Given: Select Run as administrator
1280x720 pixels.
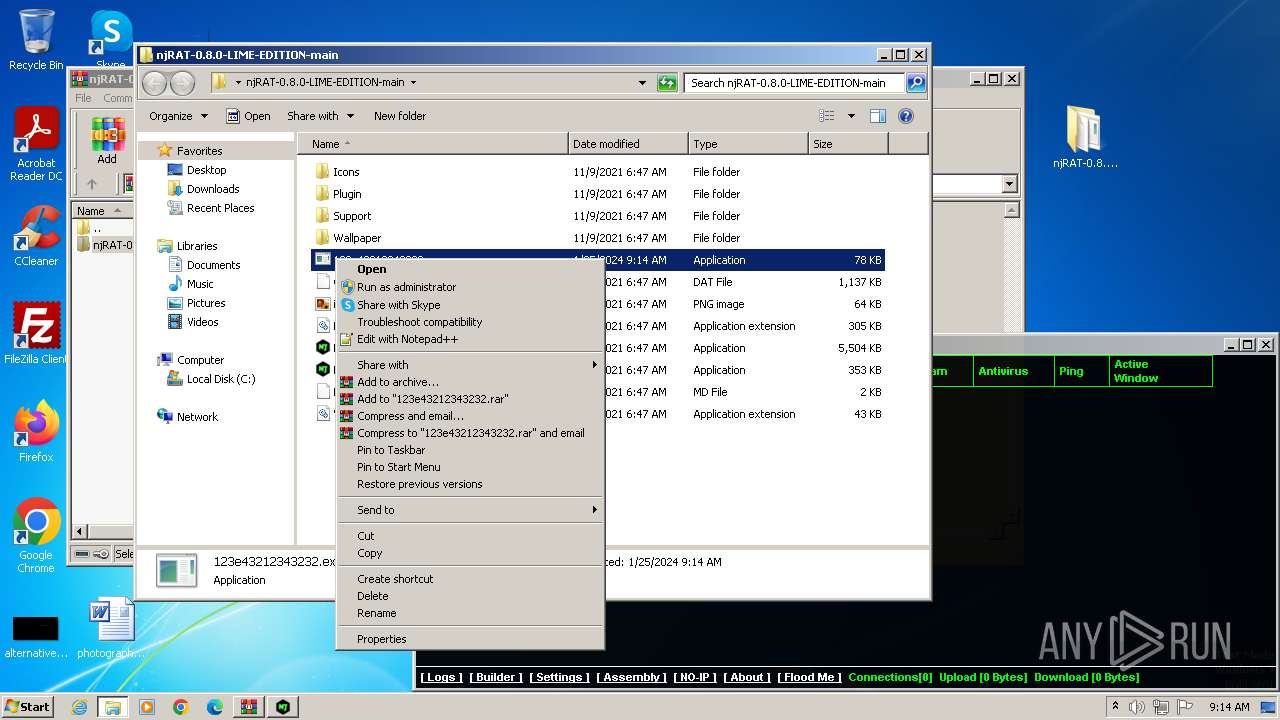Looking at the screenshot, I should 470,287.
